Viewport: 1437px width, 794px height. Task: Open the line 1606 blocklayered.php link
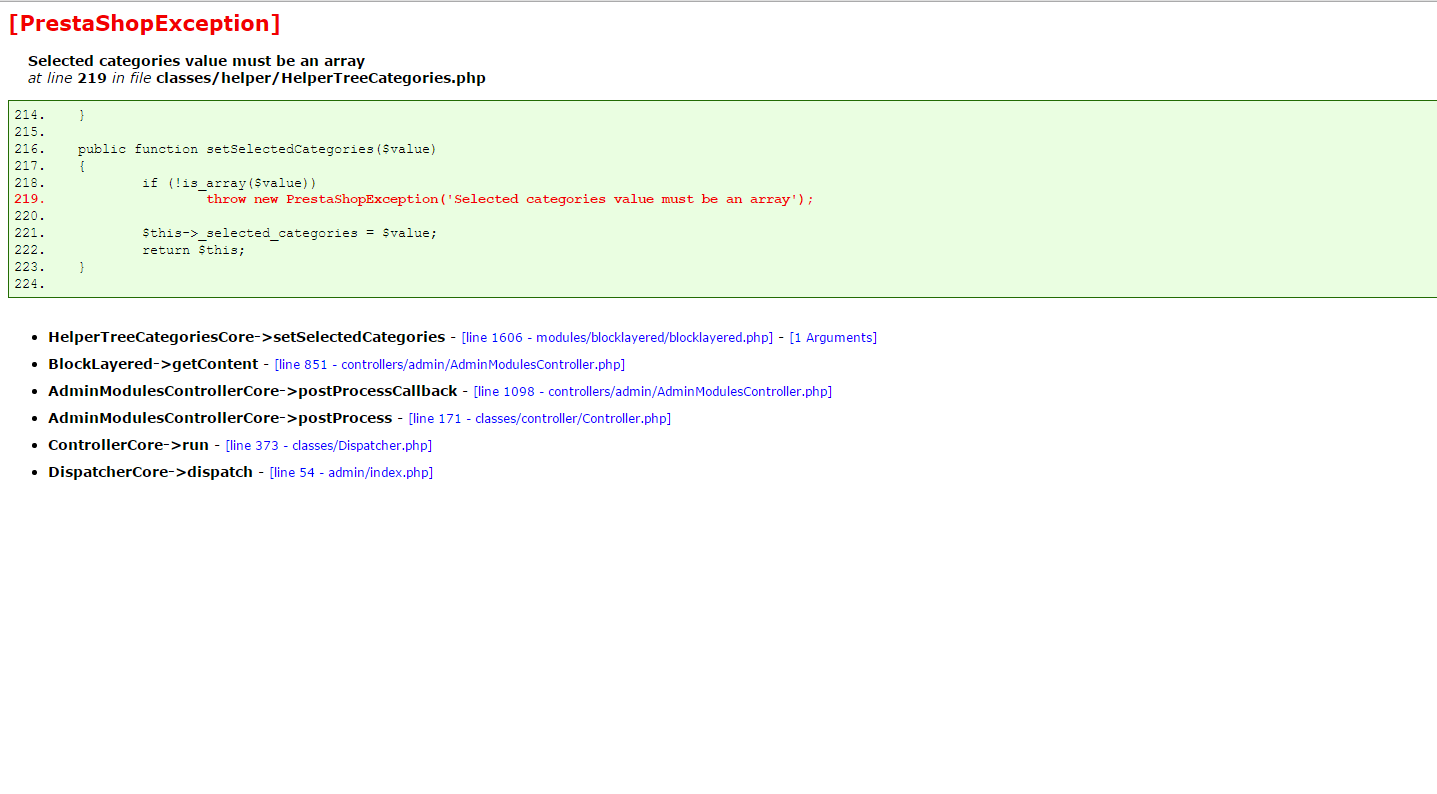click(617, 338)
